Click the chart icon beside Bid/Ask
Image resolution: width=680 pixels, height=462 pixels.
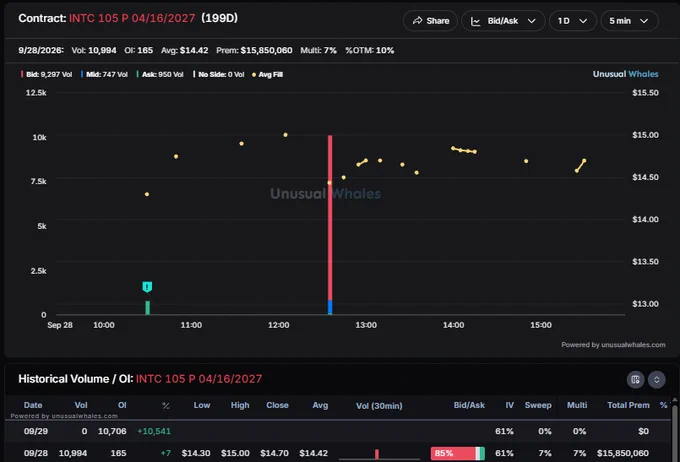tap(475, 21)
